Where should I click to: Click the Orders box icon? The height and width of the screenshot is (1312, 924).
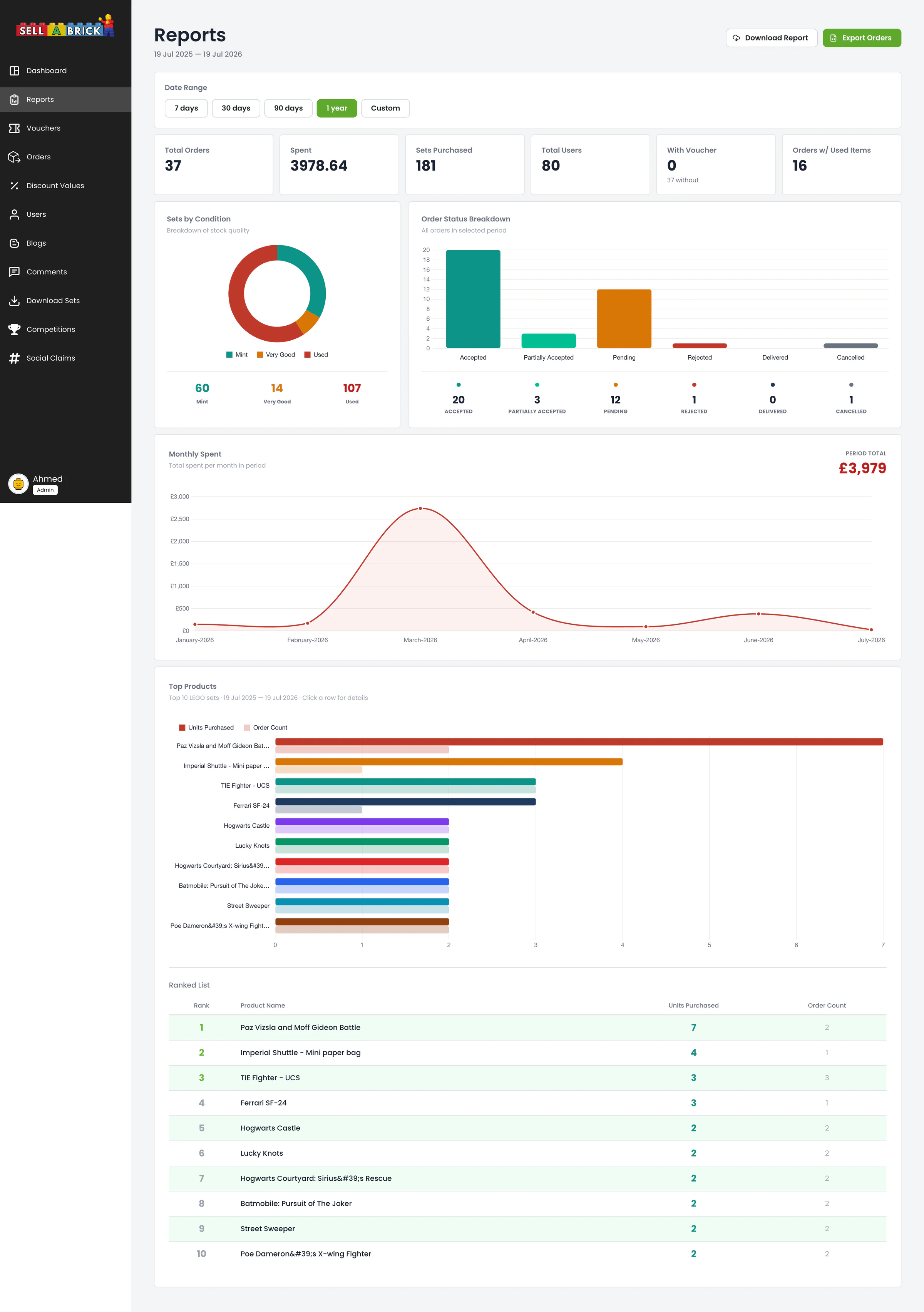14,157
